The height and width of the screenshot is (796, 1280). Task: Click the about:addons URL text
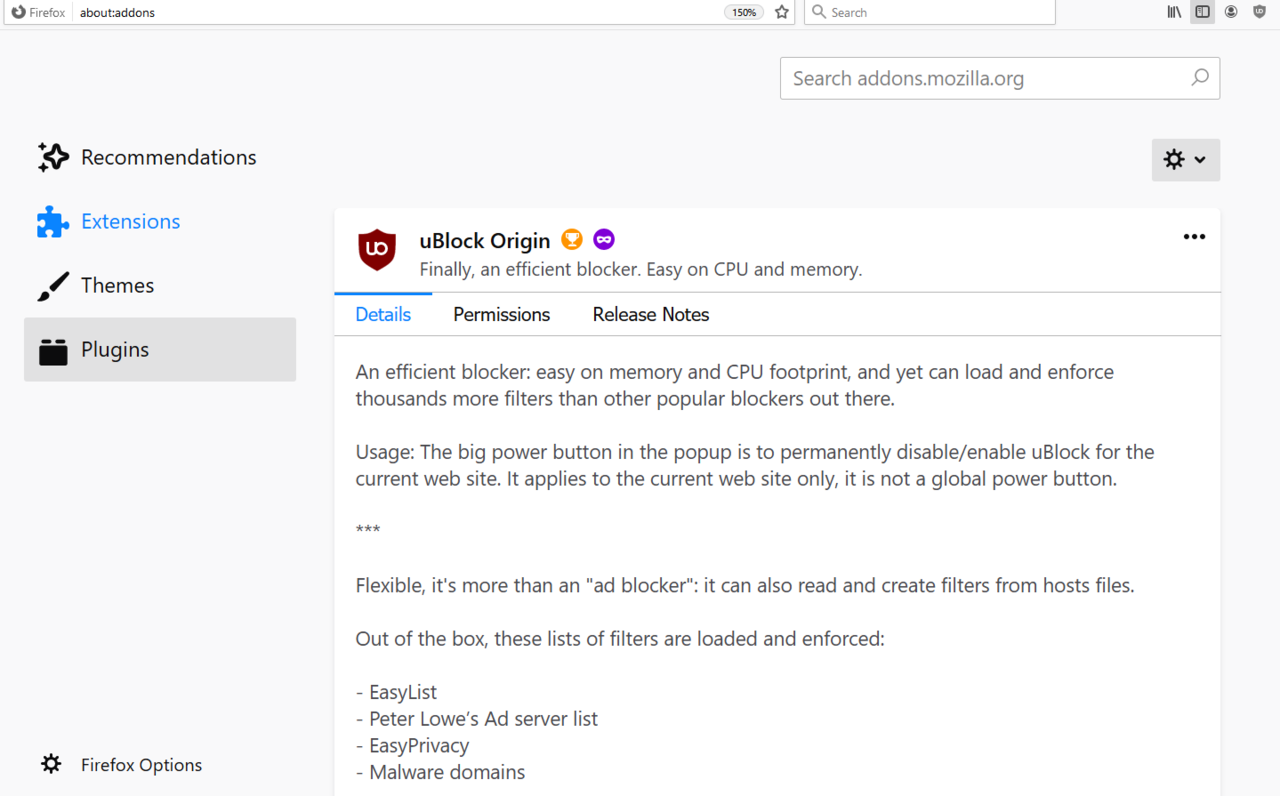pos(118,13)
